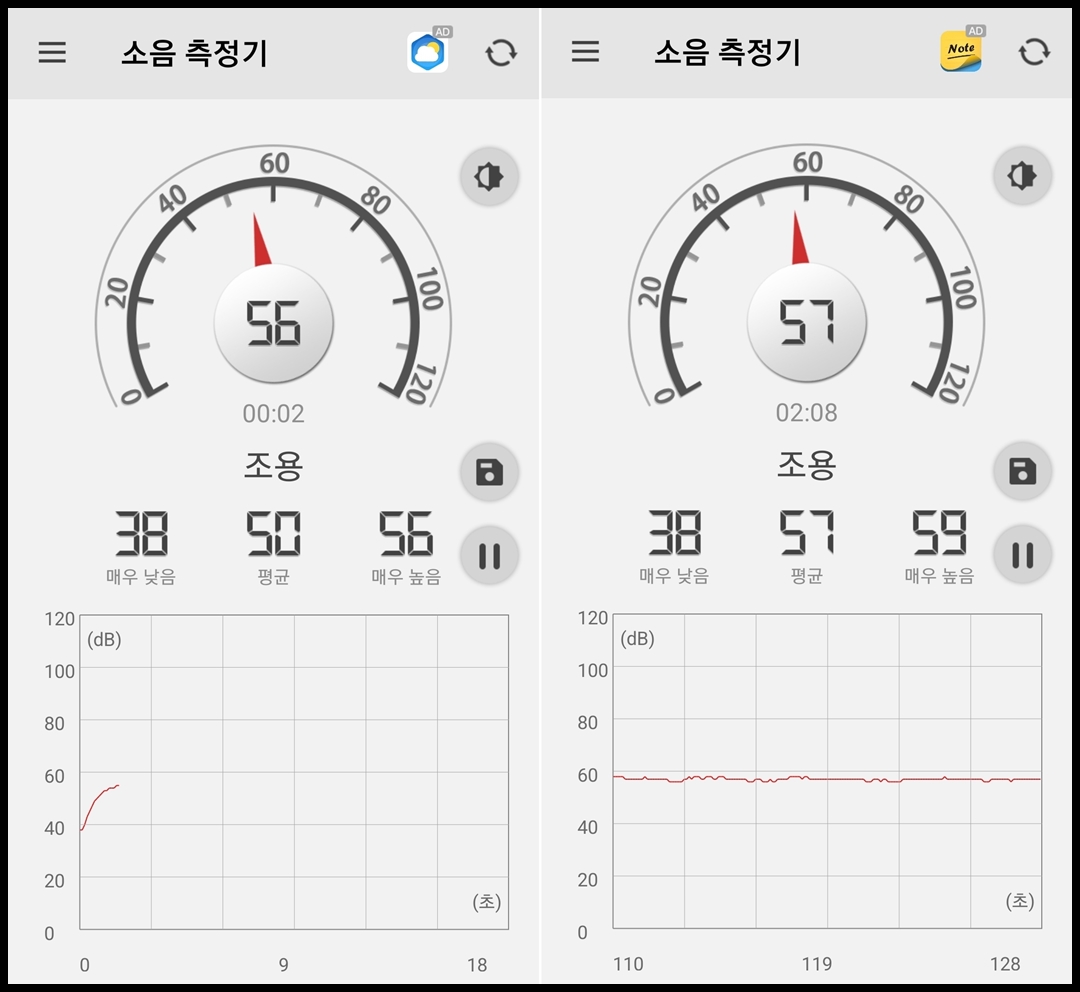Screen dimensions: 1080x992
Task: Open the left hamburger navigation menu
Action: coord(52,52)
